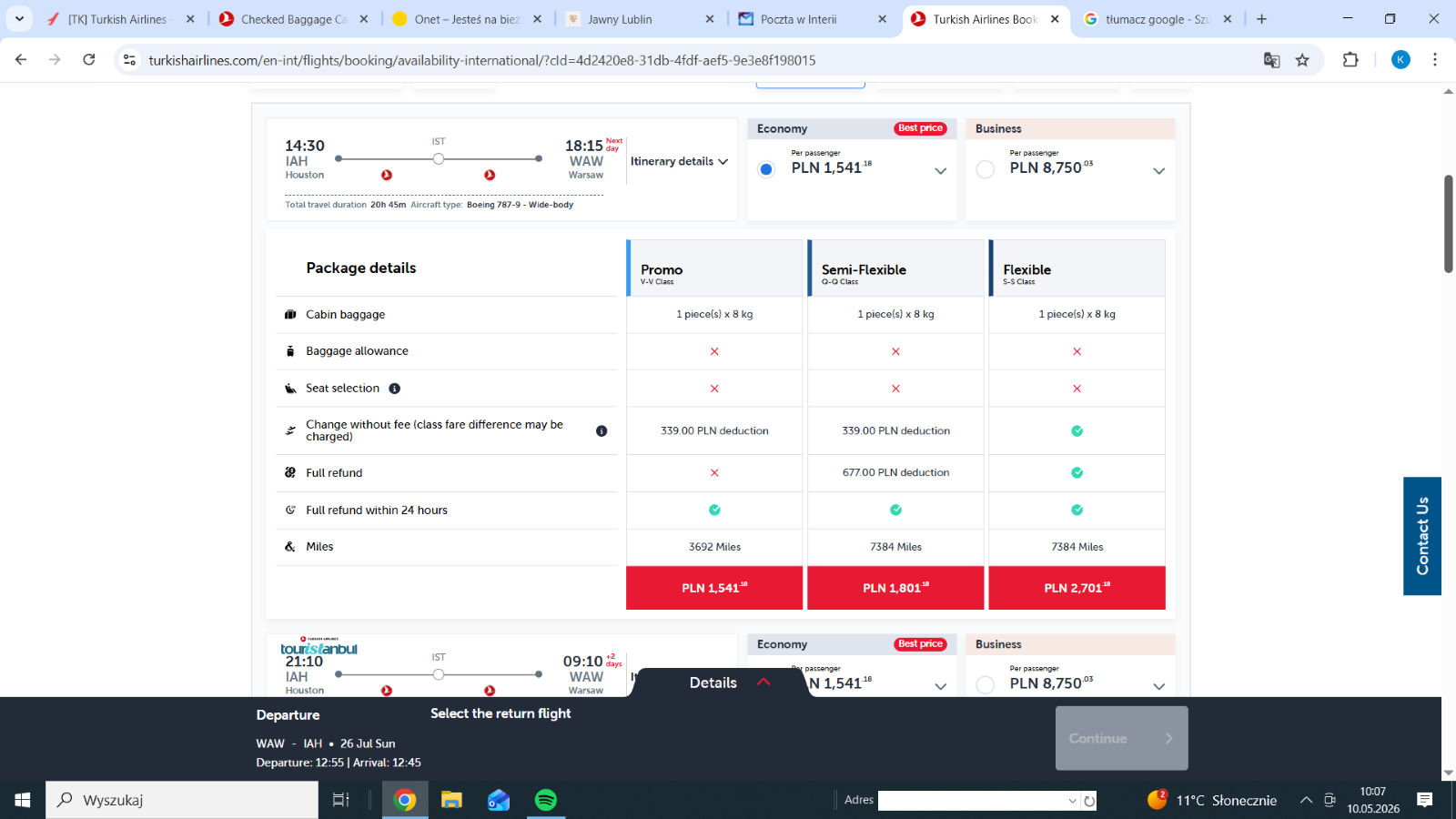Click the Wyszukaj taskbar search box
The height and width of the screenshot is (819, 1456).
click(182, 800)
